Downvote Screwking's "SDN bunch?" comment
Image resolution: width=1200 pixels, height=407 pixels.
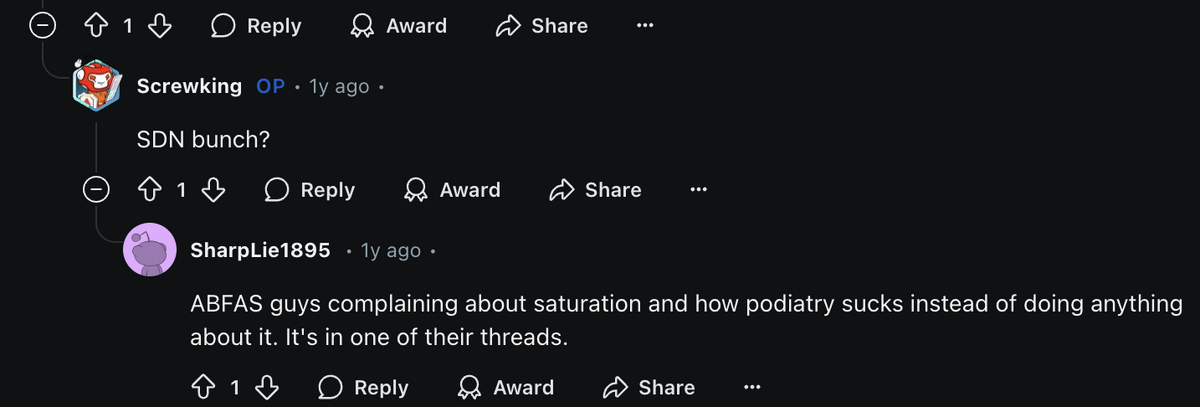[213, 189]
